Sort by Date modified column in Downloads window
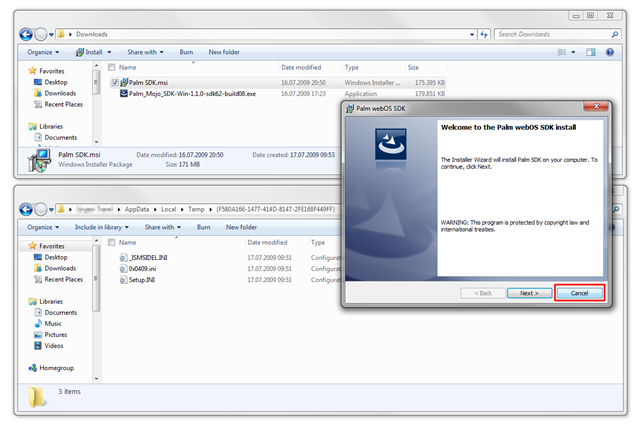The height and width of the screenshot is (426, 640). pos(301,67)
